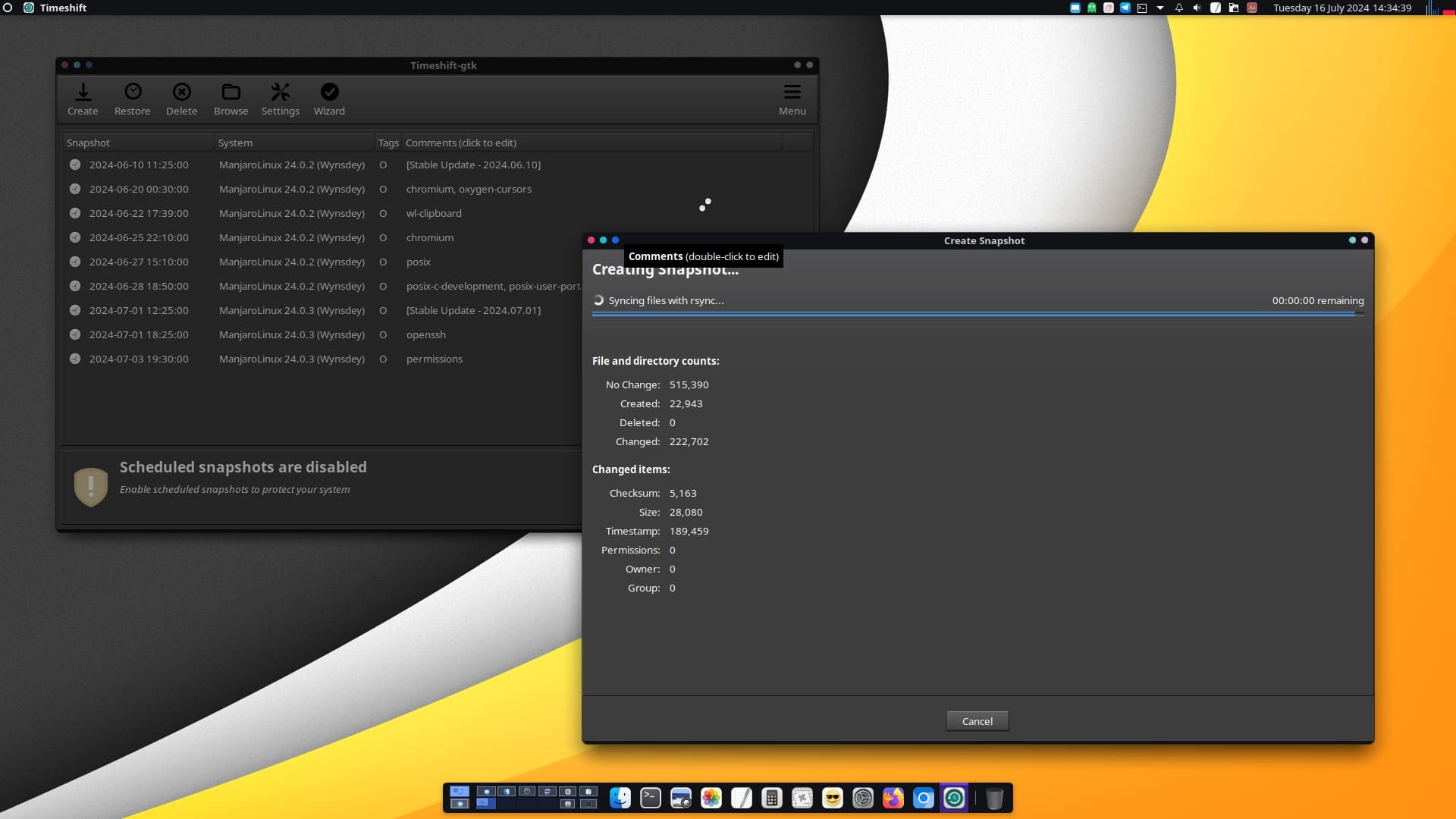Click the Telegram tray icon
This screenshot has width=1456, height=819.
click(x=1125, y=8)
